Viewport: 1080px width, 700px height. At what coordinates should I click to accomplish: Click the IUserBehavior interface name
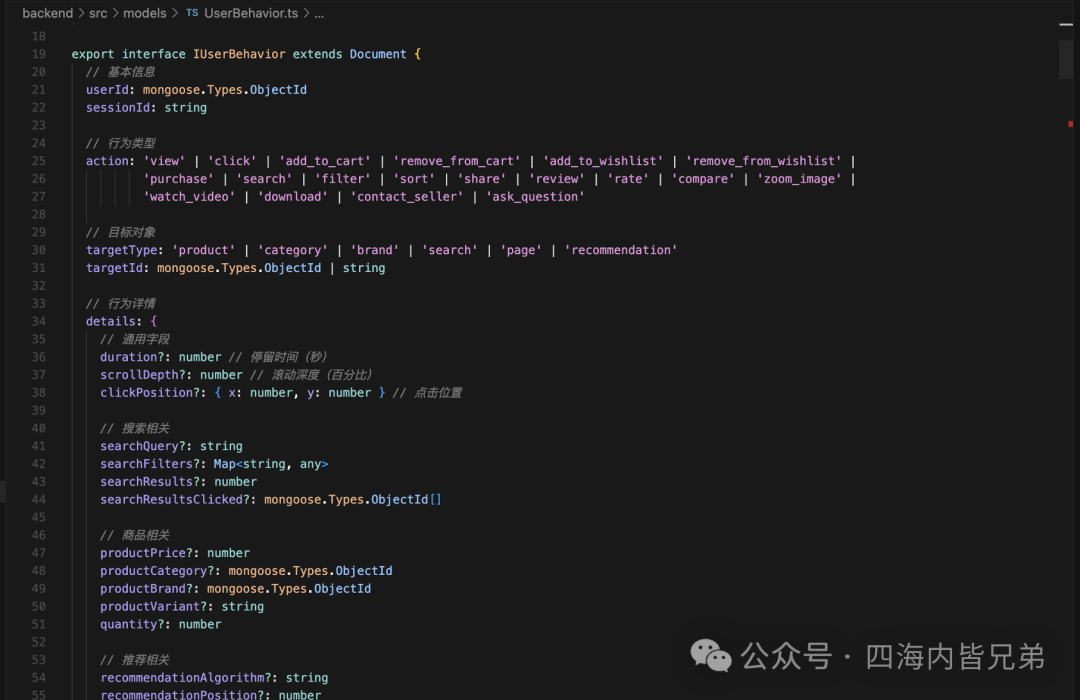[239, 54]
